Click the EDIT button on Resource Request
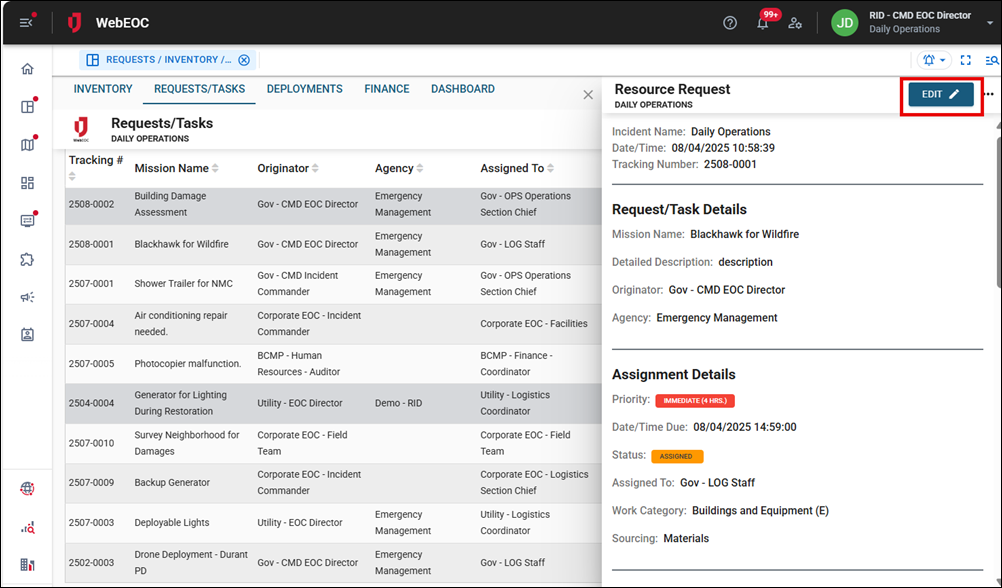The image size is (1002, 588). pyautogui.click(x=938, y=94)
